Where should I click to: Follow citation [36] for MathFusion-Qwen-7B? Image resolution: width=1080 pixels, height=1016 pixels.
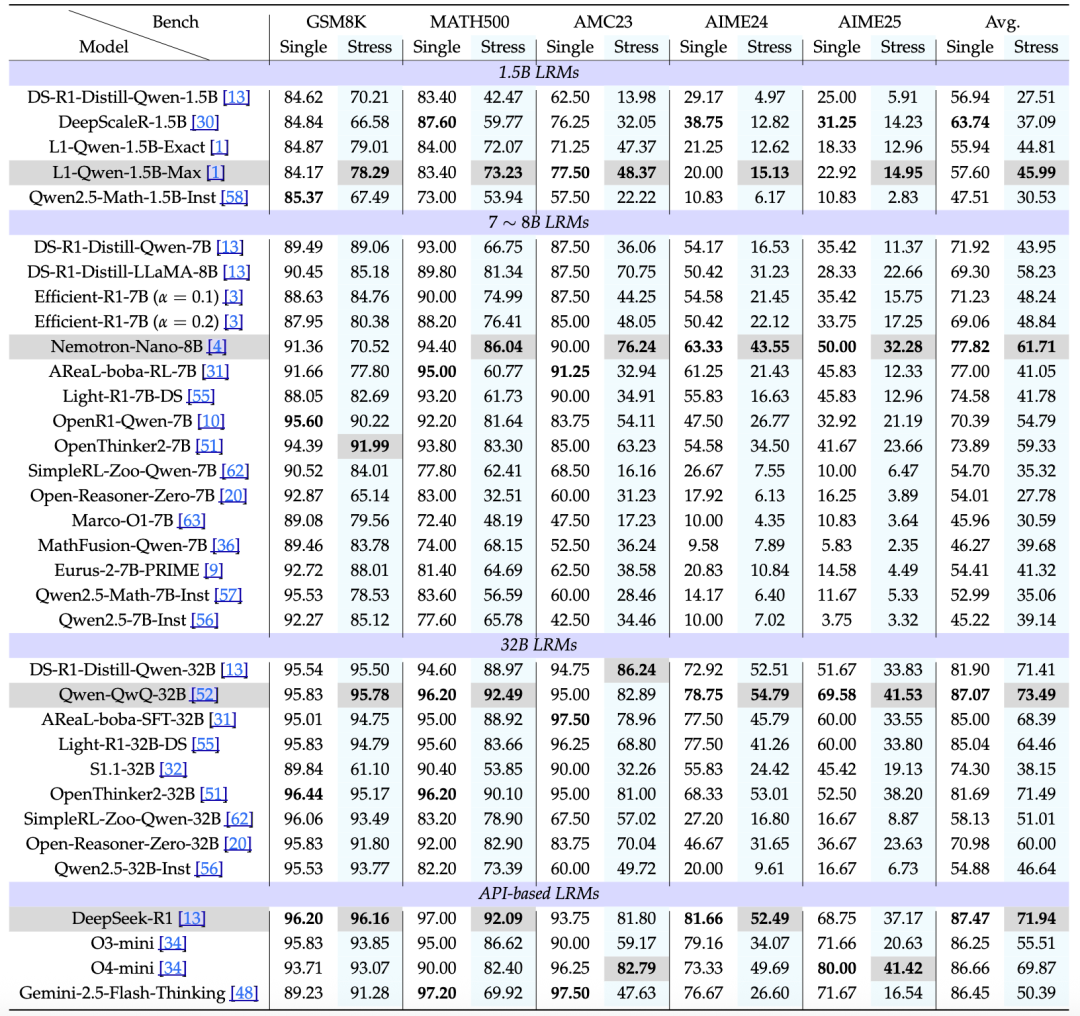point(225,545)
